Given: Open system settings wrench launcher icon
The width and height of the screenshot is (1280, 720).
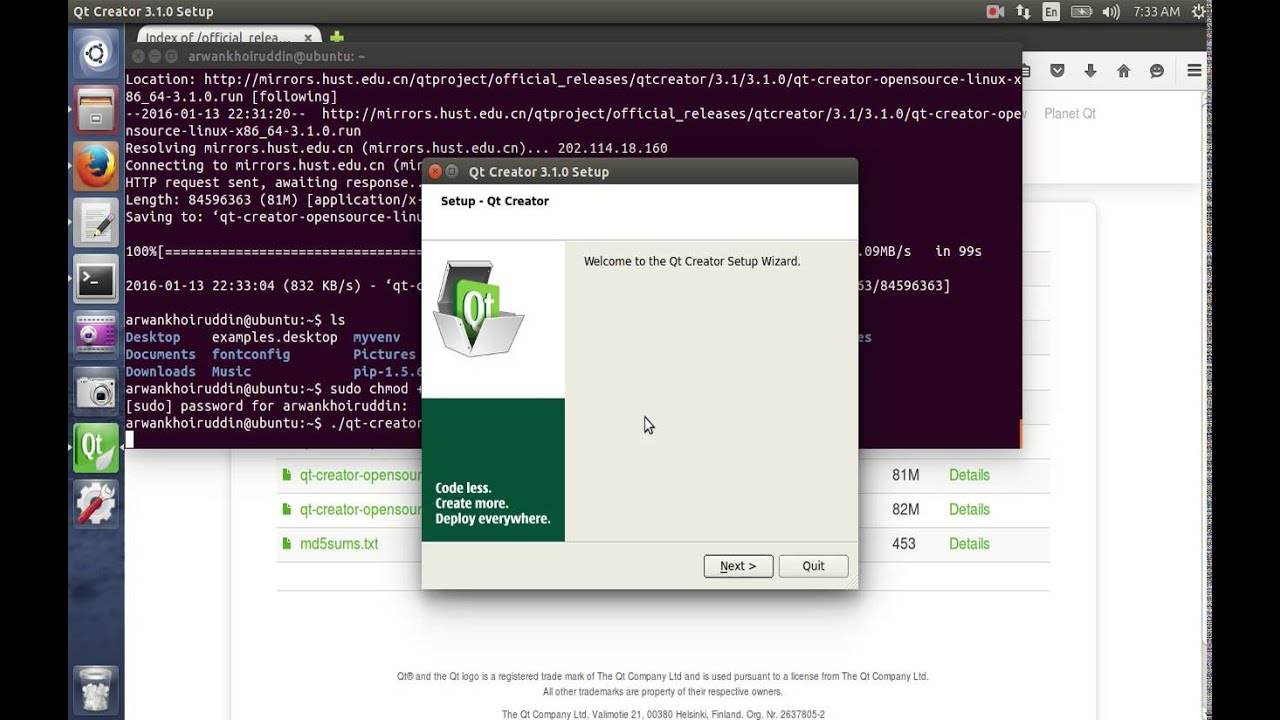Looking at the screenshot, I should (x=96, y=503).
